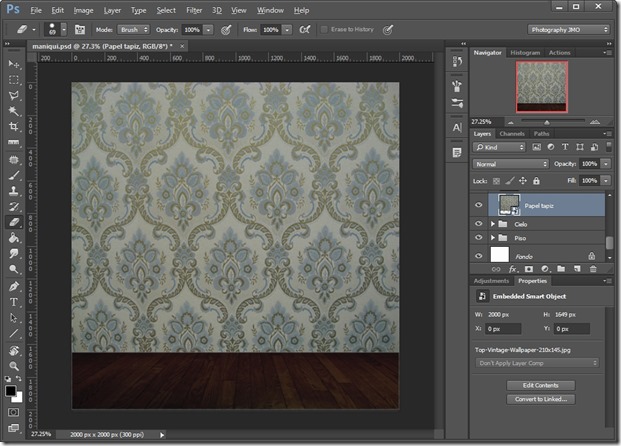Switch to the Histogram tab
The image size is (621, 446).
tap(525, 53)
